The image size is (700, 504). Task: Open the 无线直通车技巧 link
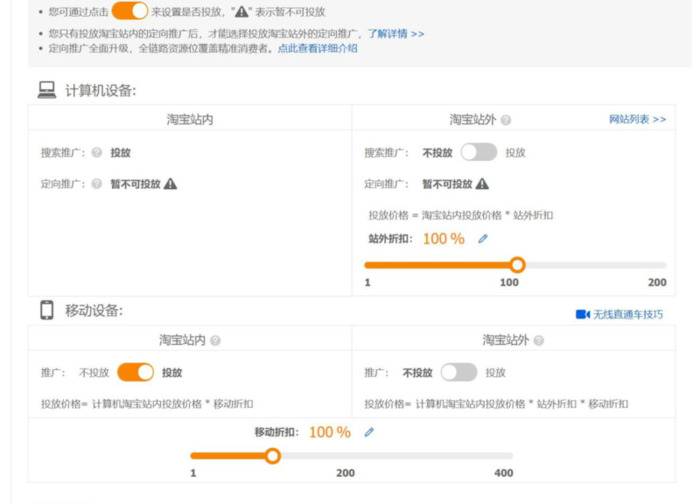click(628, 314)
